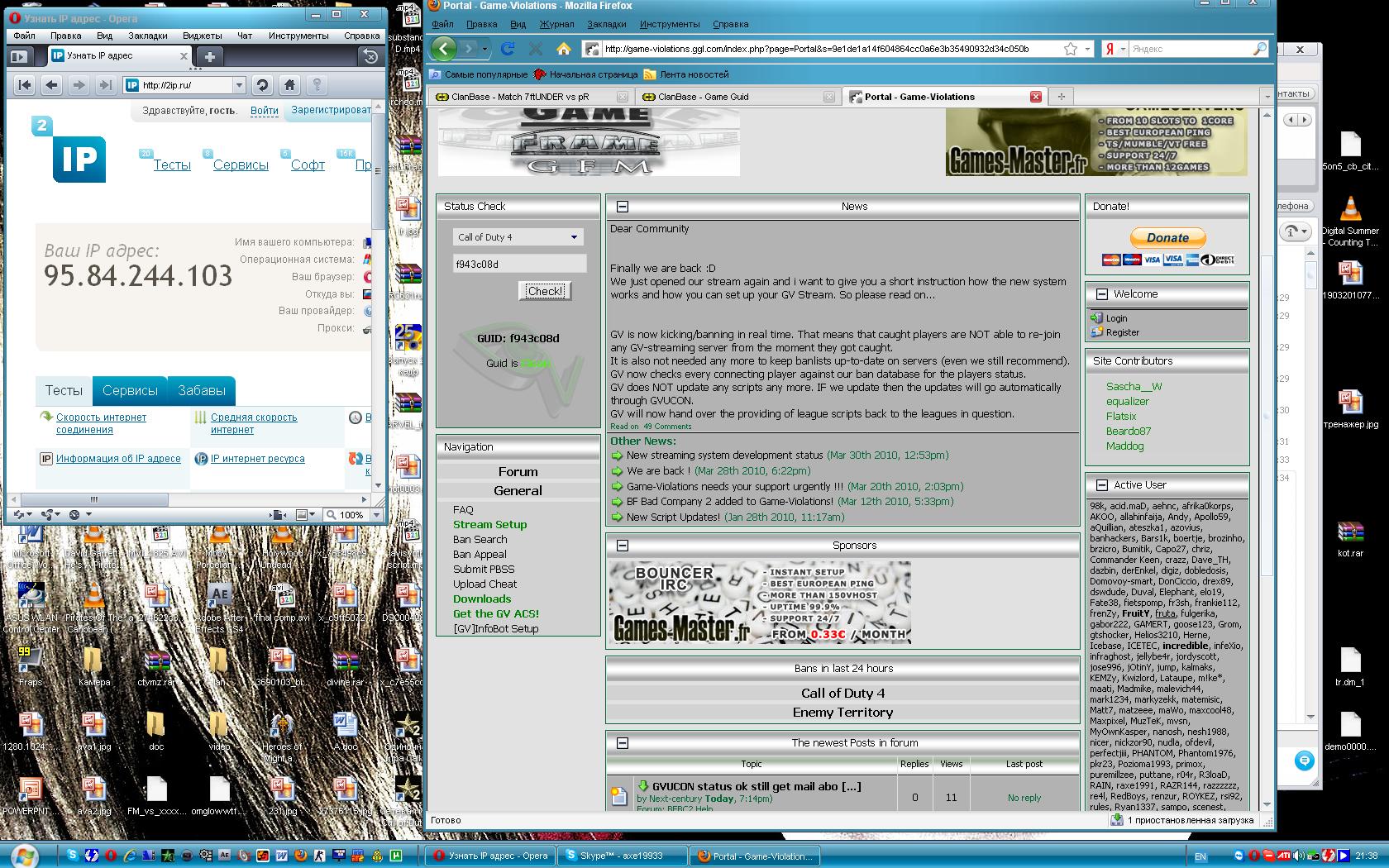Viewport: 1389px width, 868px height.
Task: Switch to Skype in the taskbar
Action: (624, 856)
